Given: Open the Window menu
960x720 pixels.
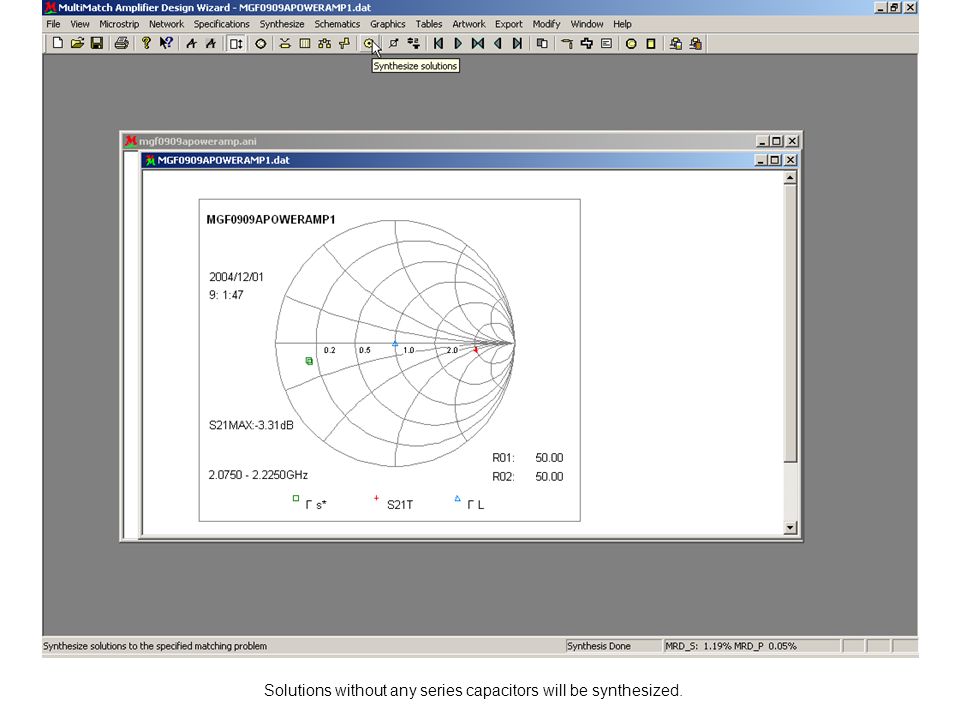Looking at the screenshot, I should pyautogui.click(x=587, y=24).
